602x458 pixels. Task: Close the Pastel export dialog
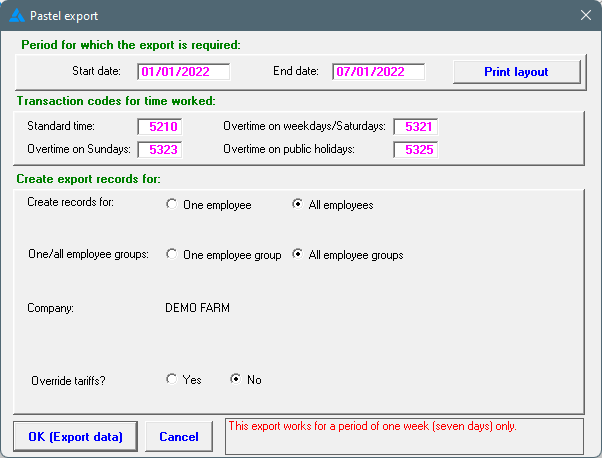pos(585,15)
